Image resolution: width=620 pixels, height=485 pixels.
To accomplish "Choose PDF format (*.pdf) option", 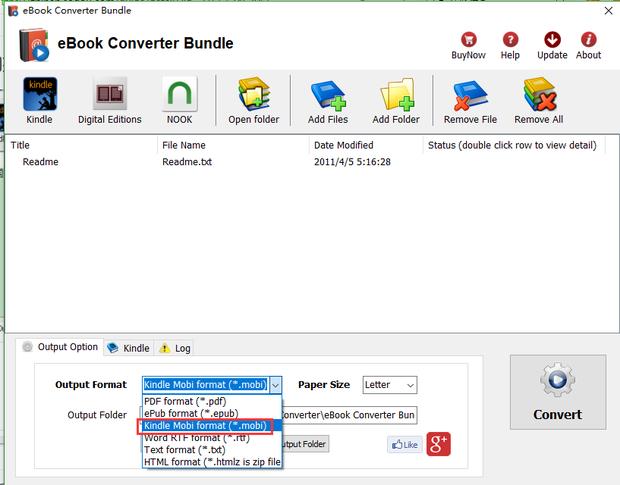I will (212, 401).
